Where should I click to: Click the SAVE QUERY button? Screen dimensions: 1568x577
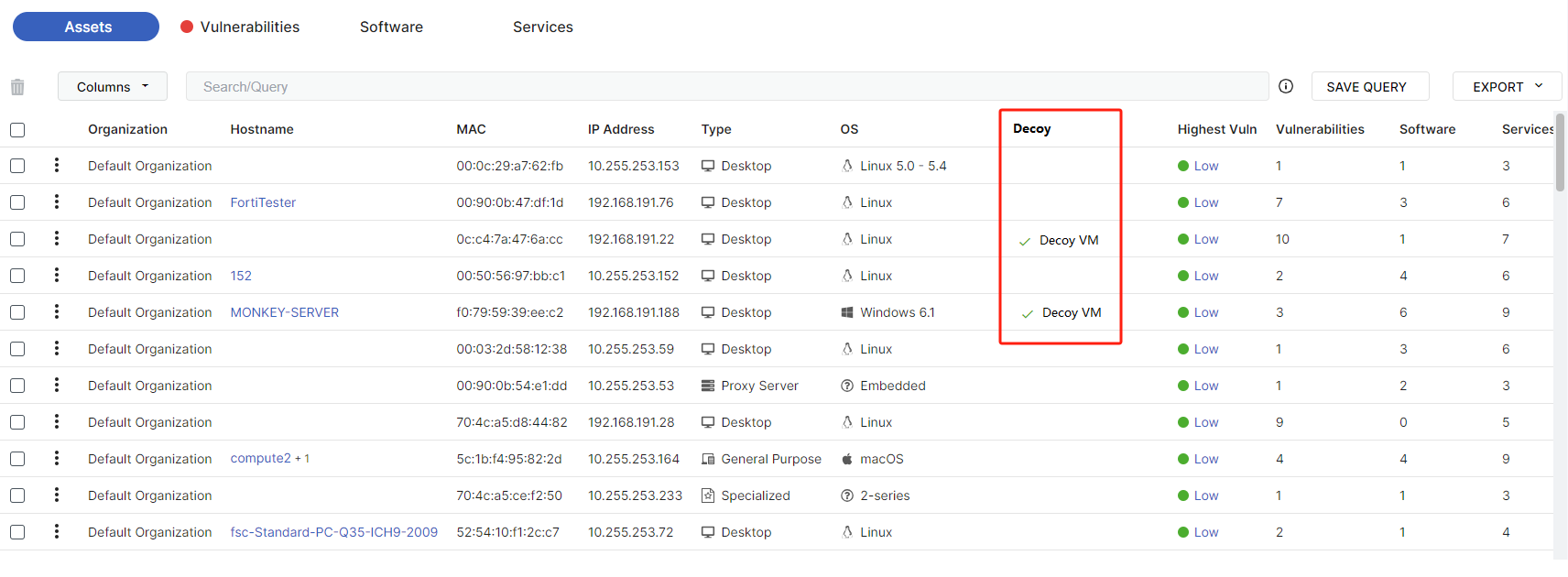click(1366, 87)
